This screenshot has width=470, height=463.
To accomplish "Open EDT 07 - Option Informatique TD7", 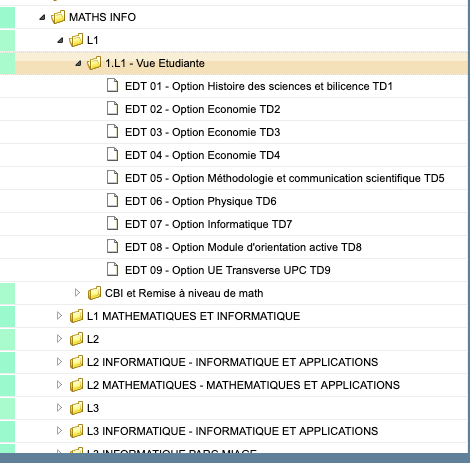I will tap(209, 224).
